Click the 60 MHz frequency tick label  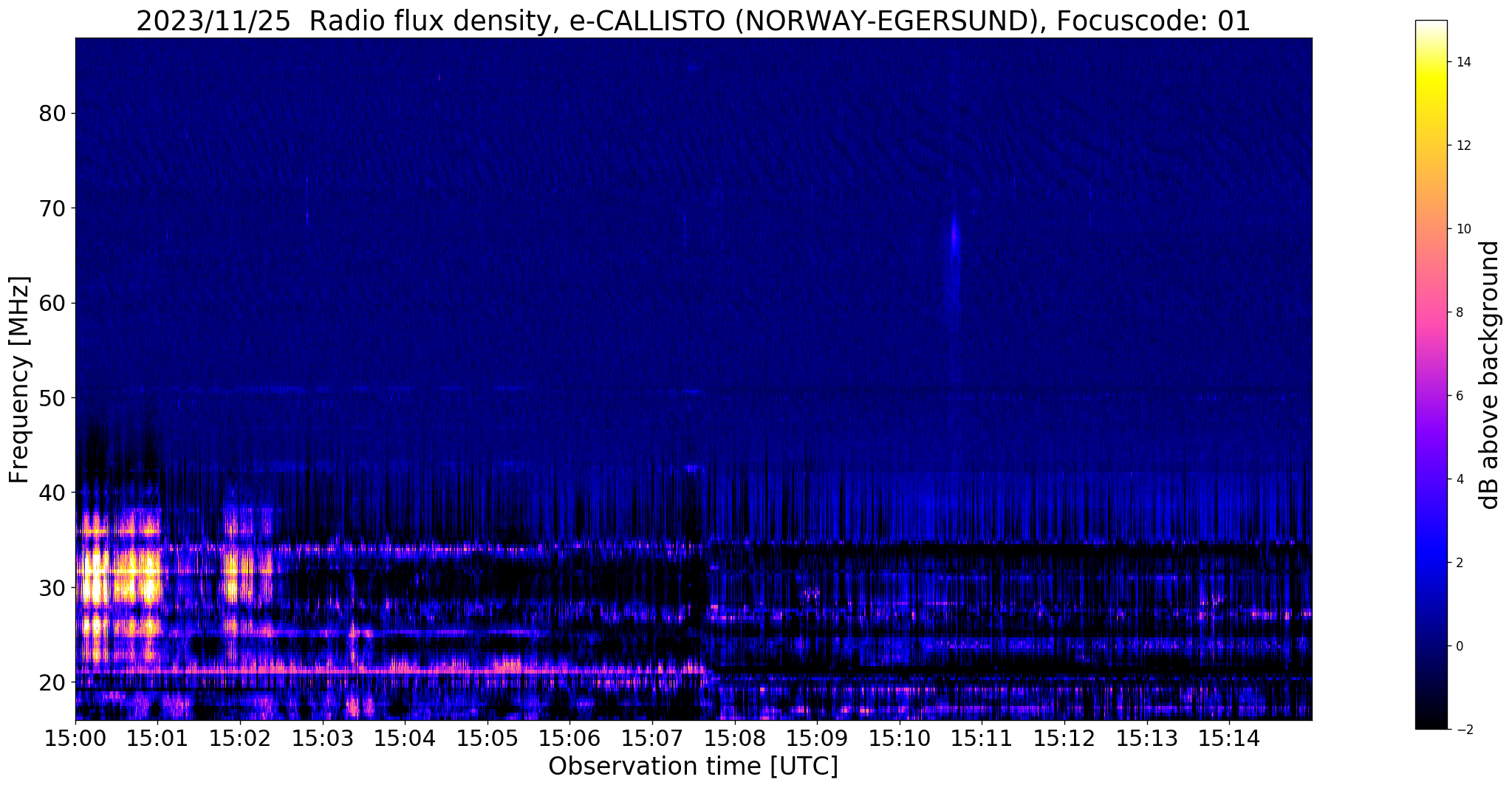tap(52, 303)
